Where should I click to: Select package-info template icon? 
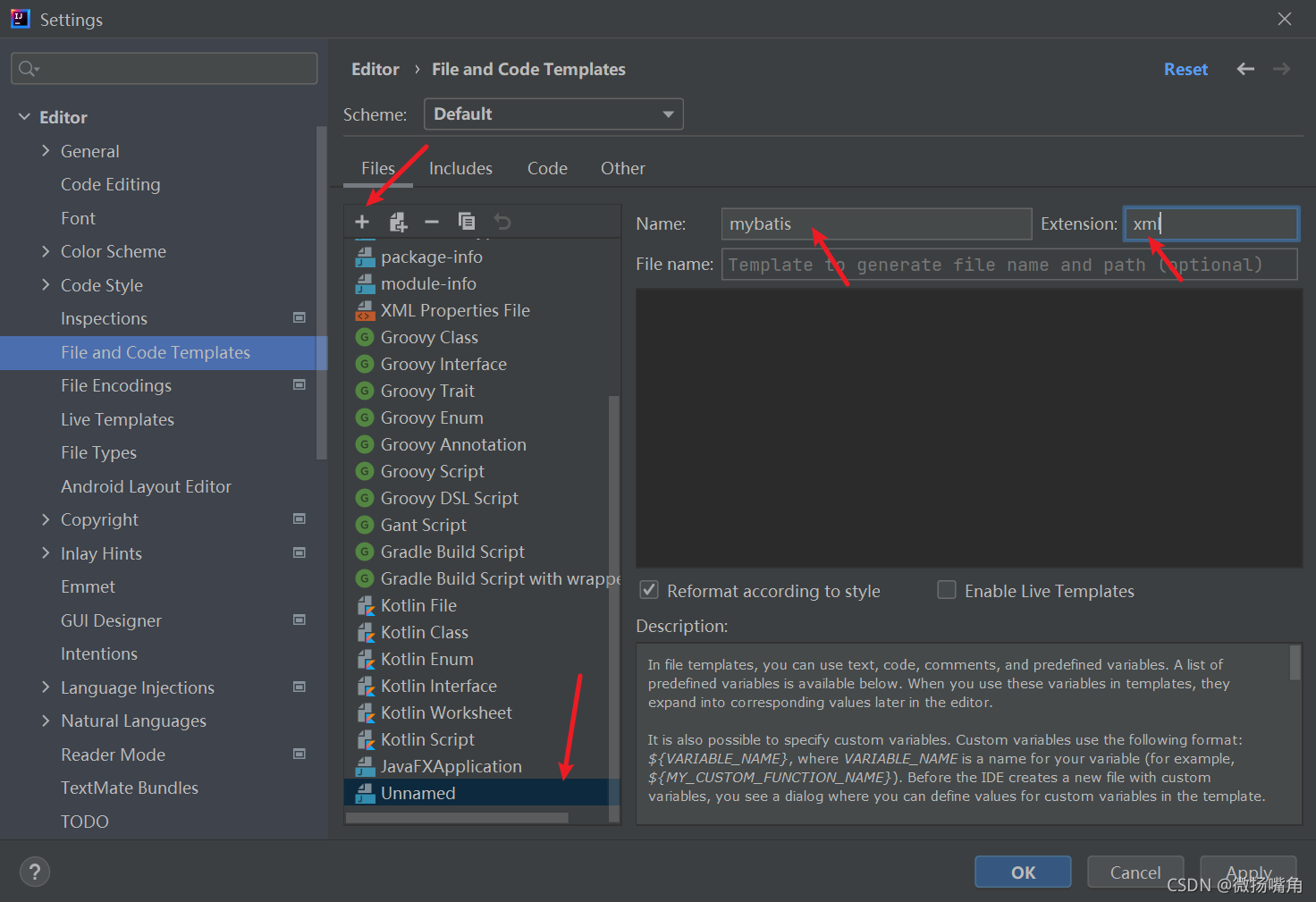click(x=365, y=257)
